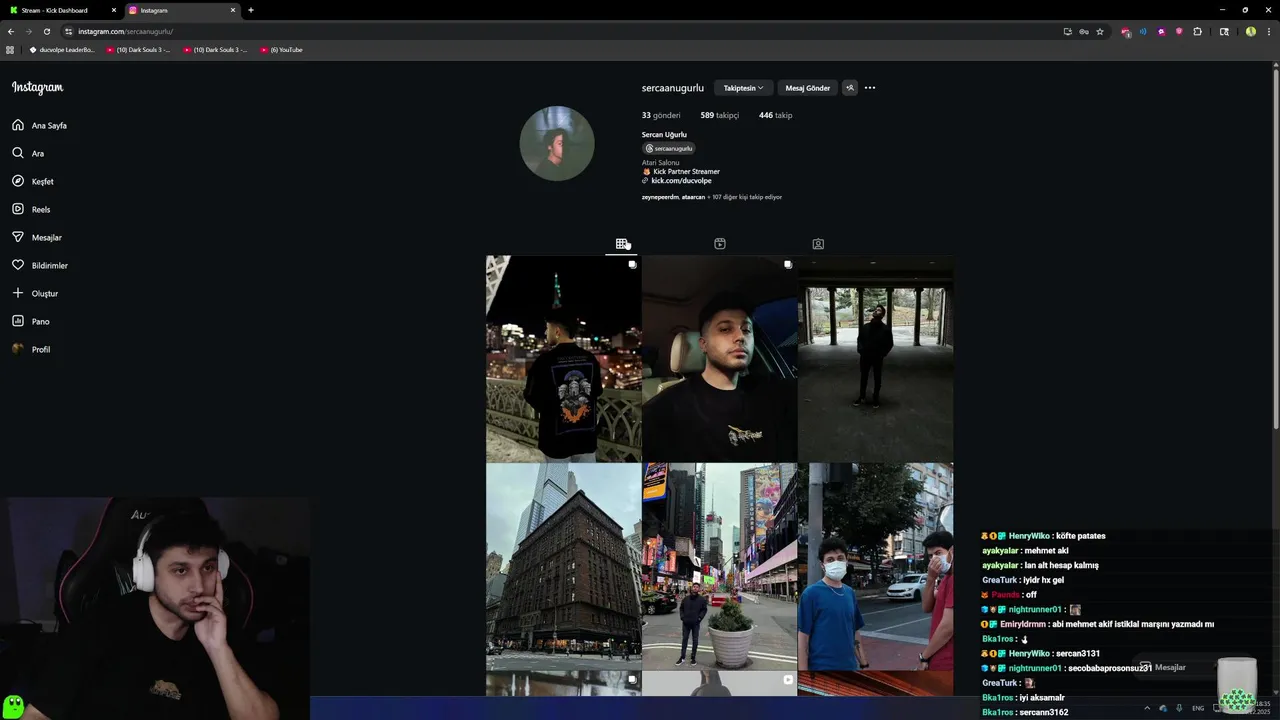Click the sercaanugurlu Threads badge

click(669, 148)
